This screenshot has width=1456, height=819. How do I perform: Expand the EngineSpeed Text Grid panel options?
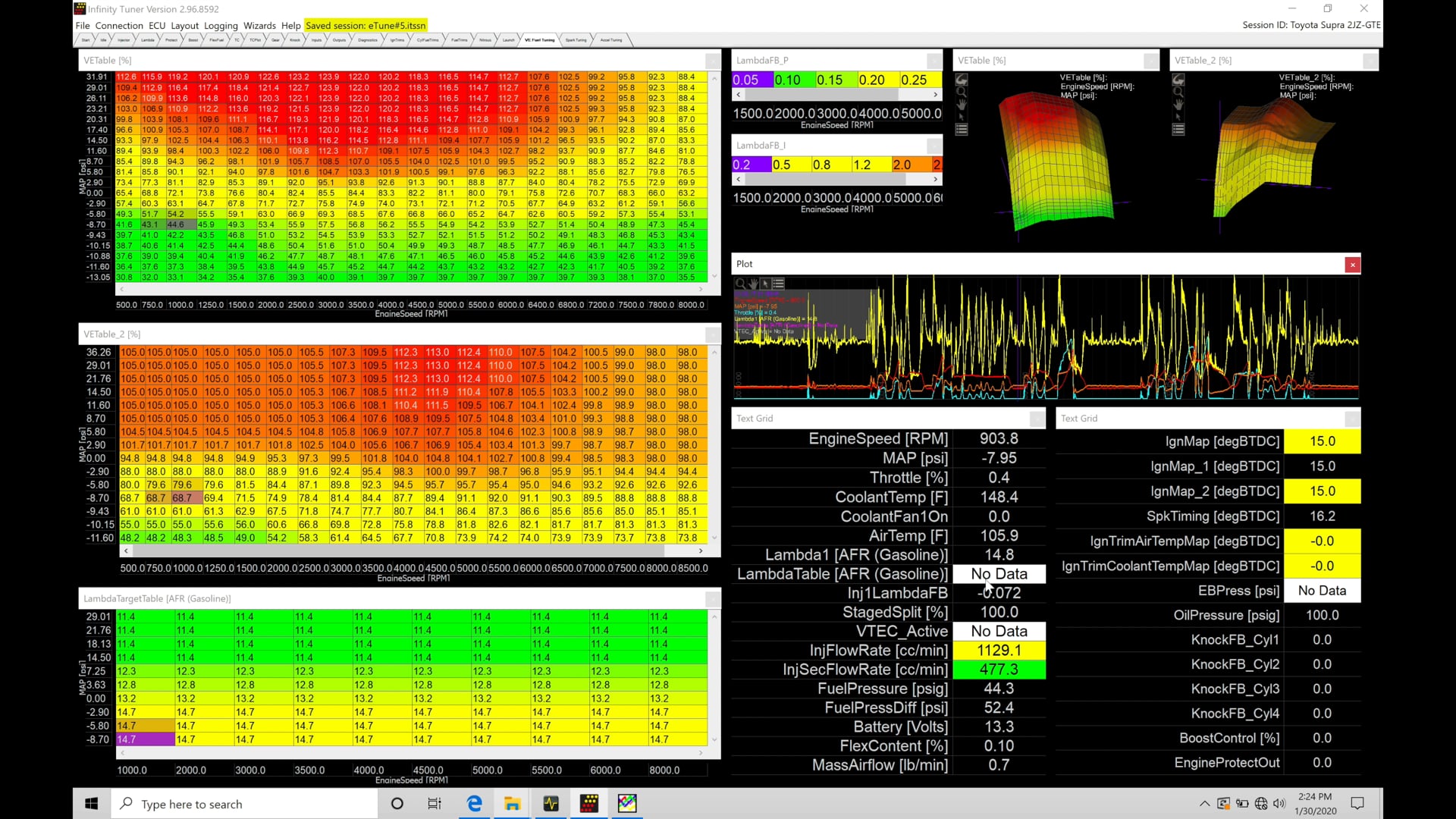click(x=1037, y=418)
